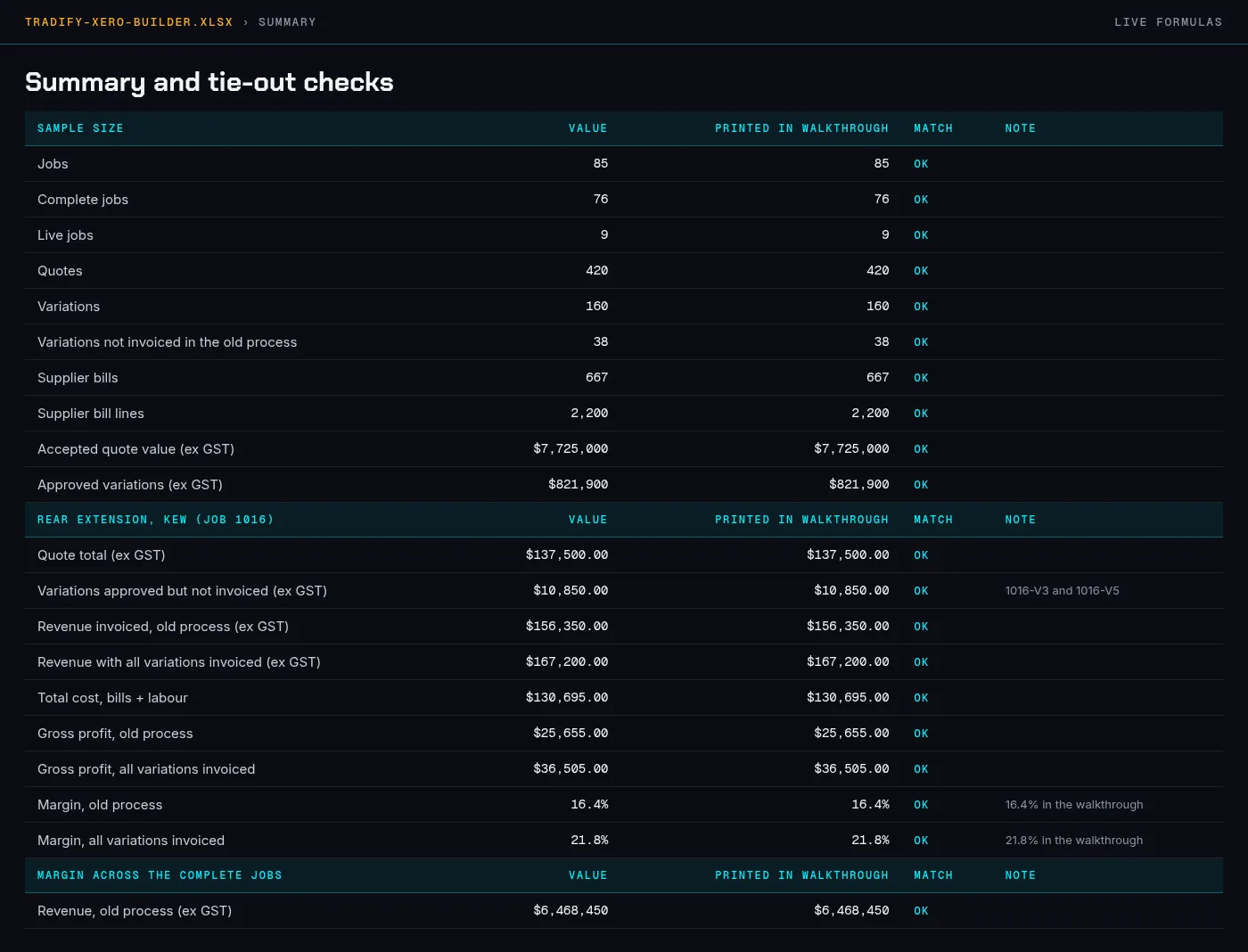Click PRINTED IN WALKTHROUGH header in Sample Size section
This screenshot has width=1248, height=952.
click(801, 128)
